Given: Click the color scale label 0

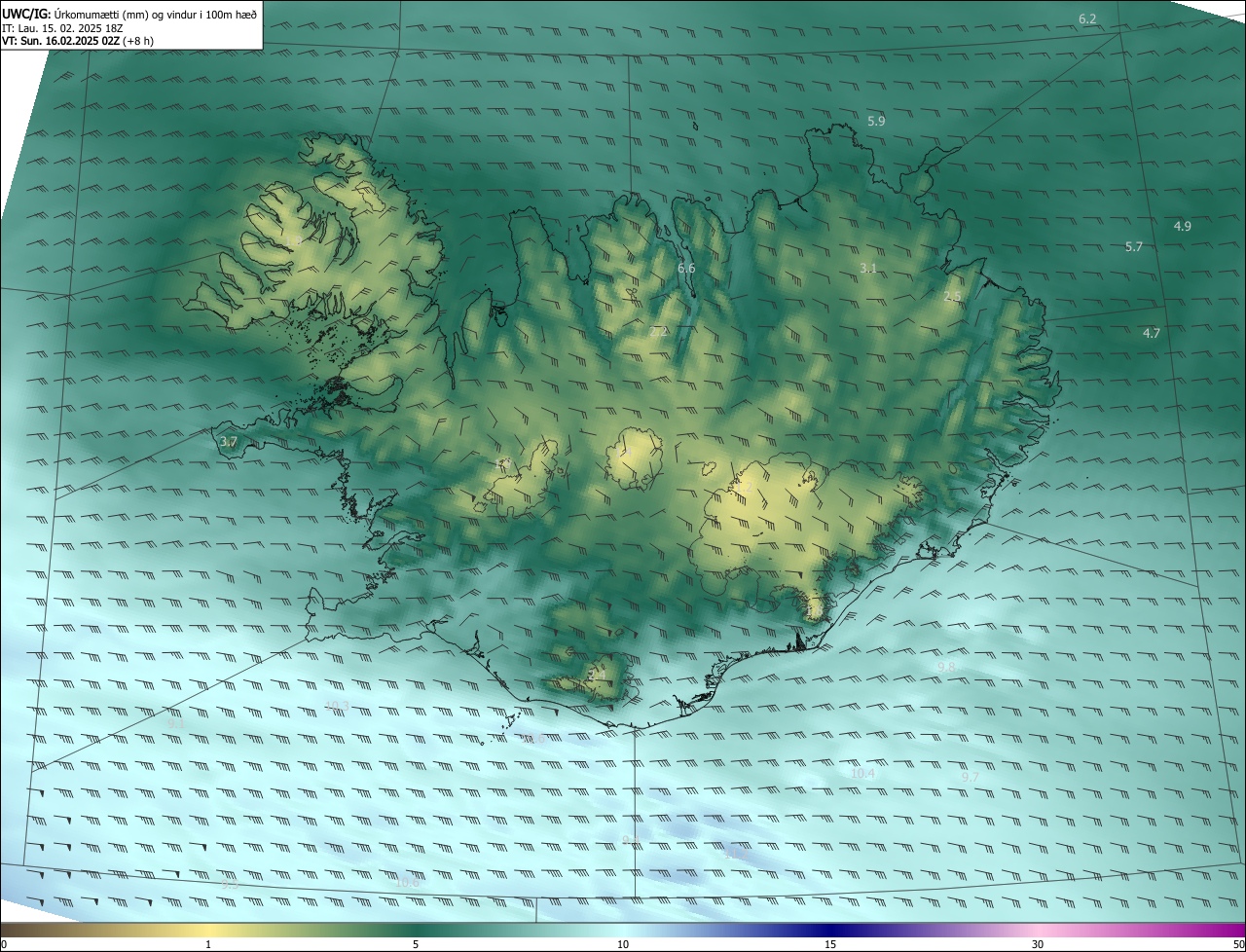Looking at the screenshot, I should 4,944.
